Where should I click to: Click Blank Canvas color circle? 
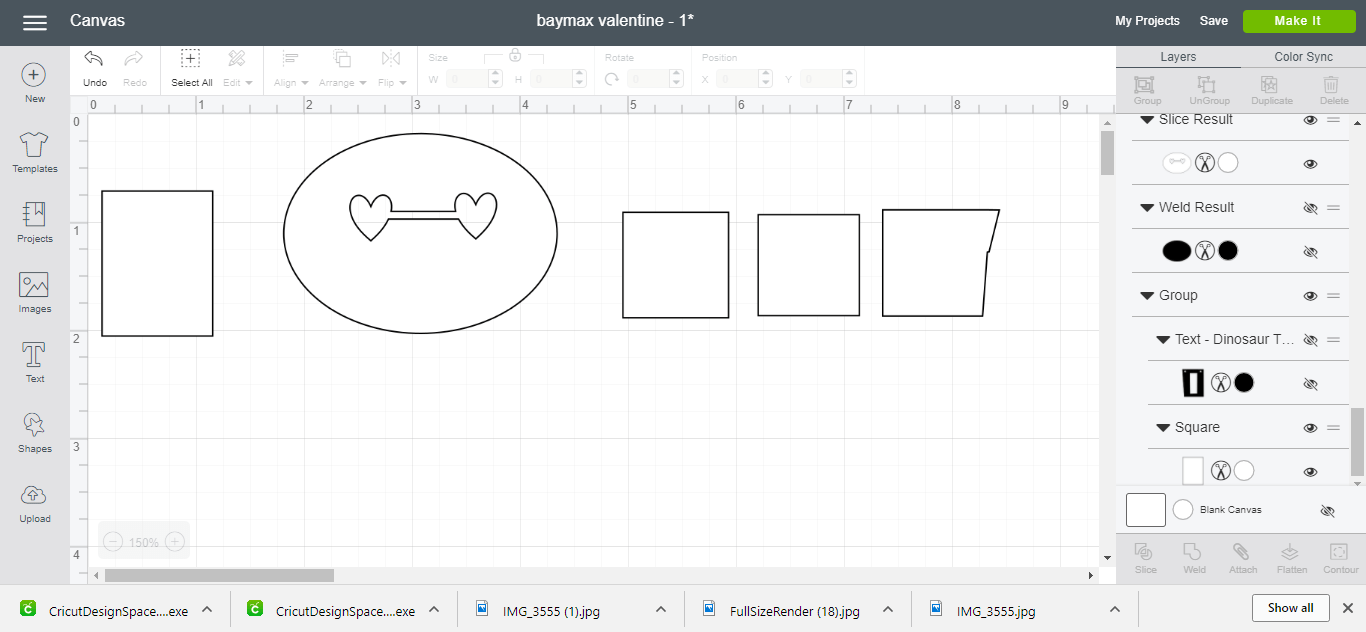1183,510
